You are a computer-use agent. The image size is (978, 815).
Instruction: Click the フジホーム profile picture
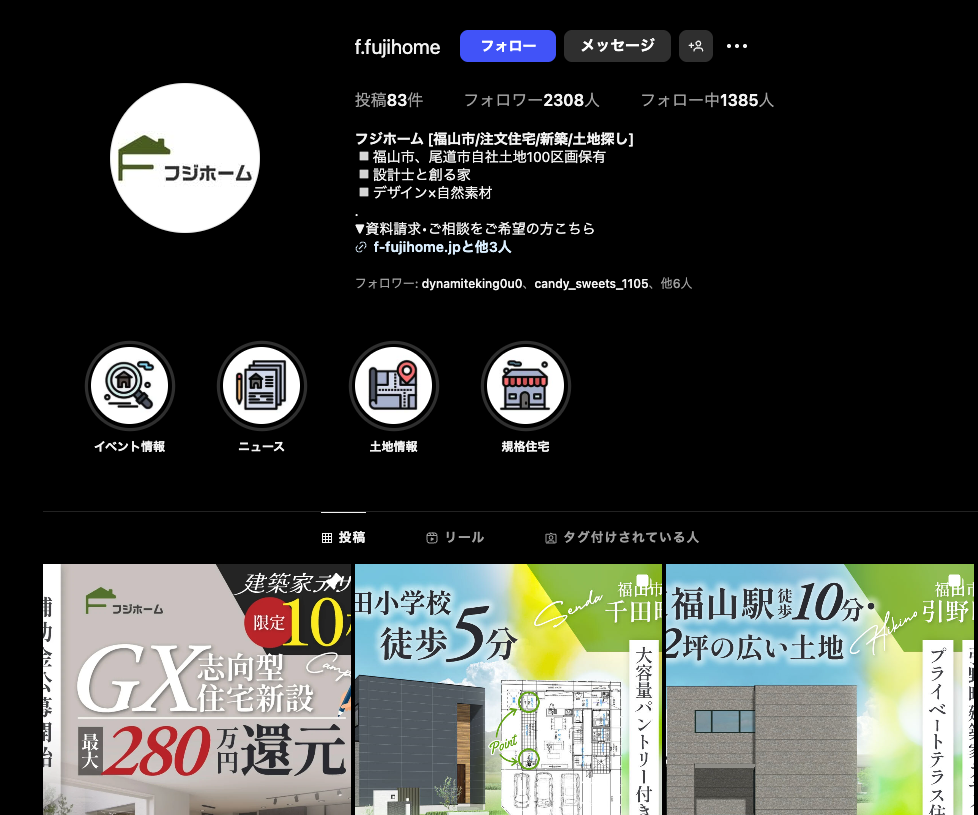[185, 158]
